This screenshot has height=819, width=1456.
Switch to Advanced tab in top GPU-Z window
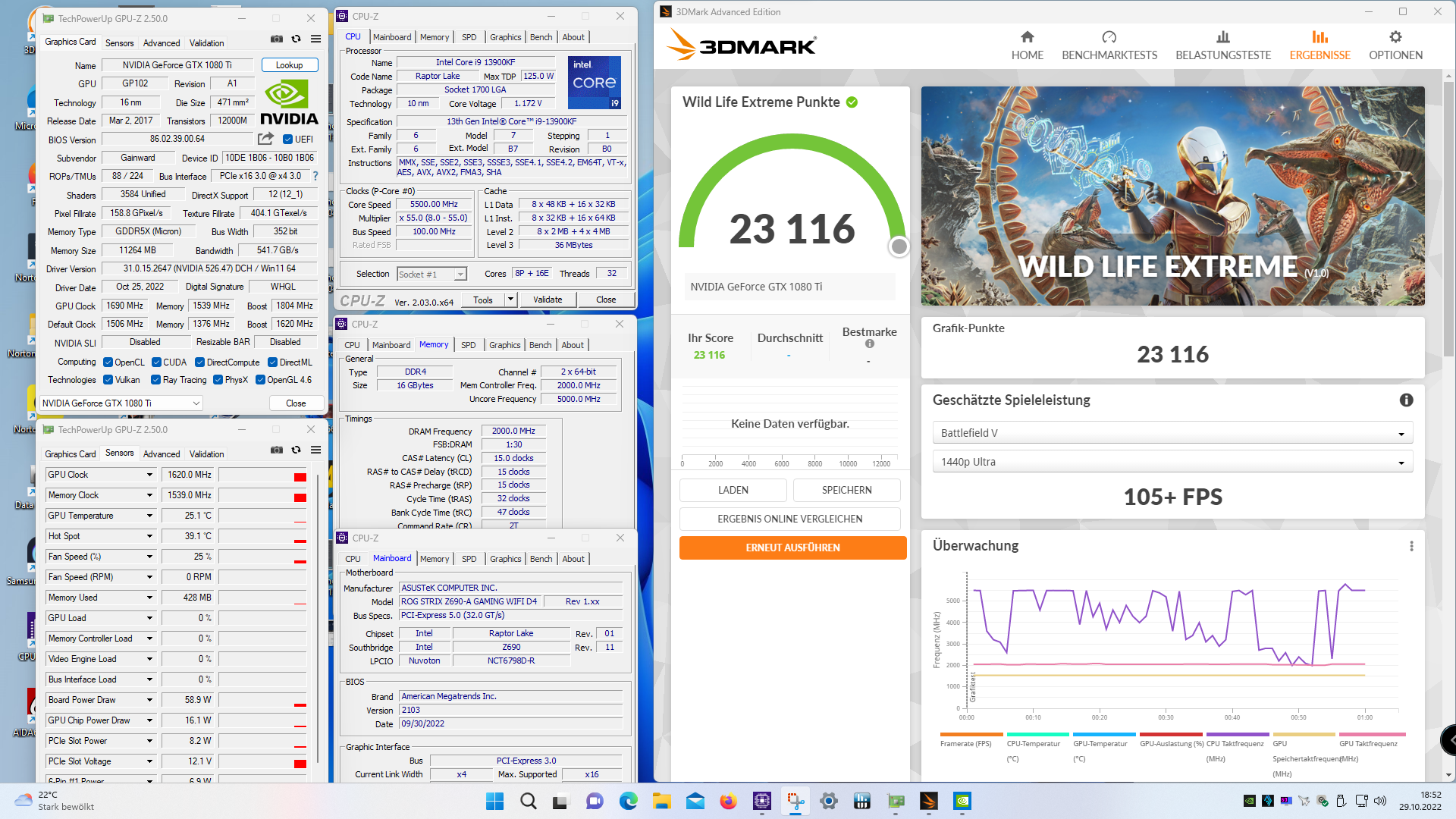point(162,43)
